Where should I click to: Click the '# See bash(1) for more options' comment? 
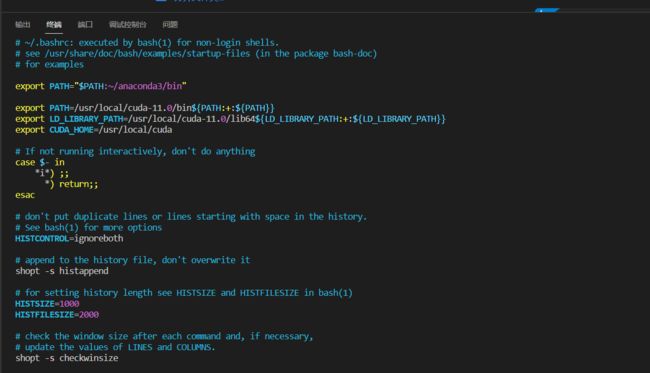89,228
